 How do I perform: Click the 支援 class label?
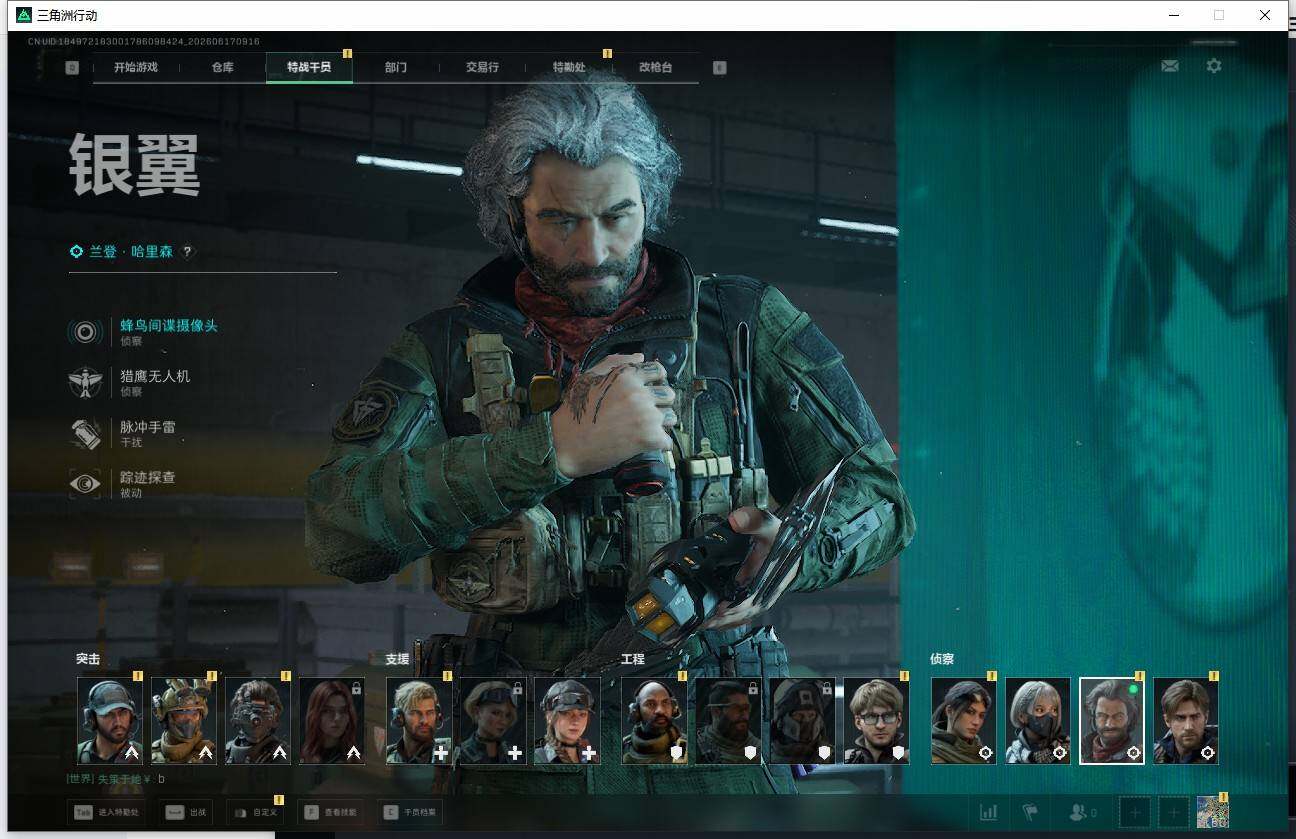coord(397,659)
